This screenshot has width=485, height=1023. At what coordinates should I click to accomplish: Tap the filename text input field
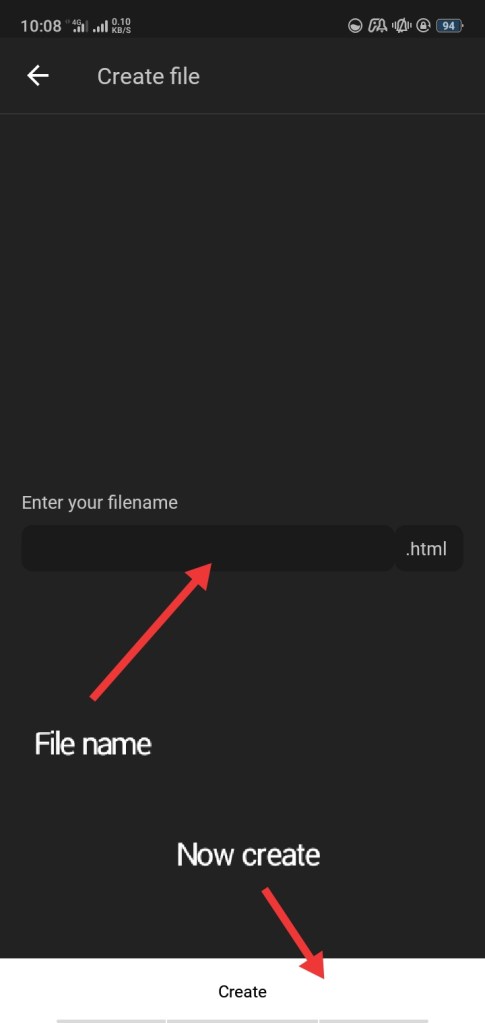pyautogui.click(x=208, y=548)
